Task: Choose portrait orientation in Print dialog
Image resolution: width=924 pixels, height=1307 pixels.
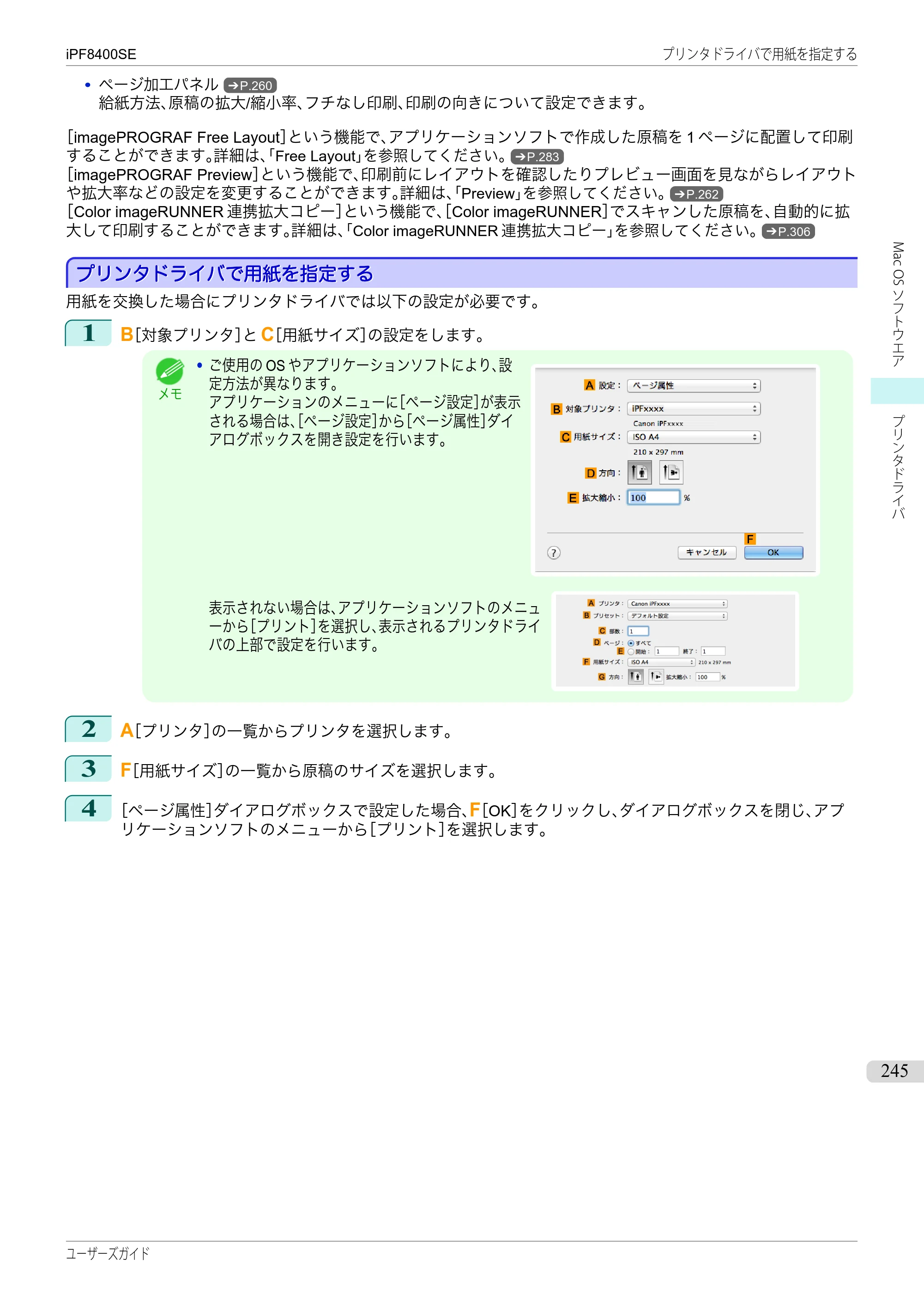Action: (635, 677)
